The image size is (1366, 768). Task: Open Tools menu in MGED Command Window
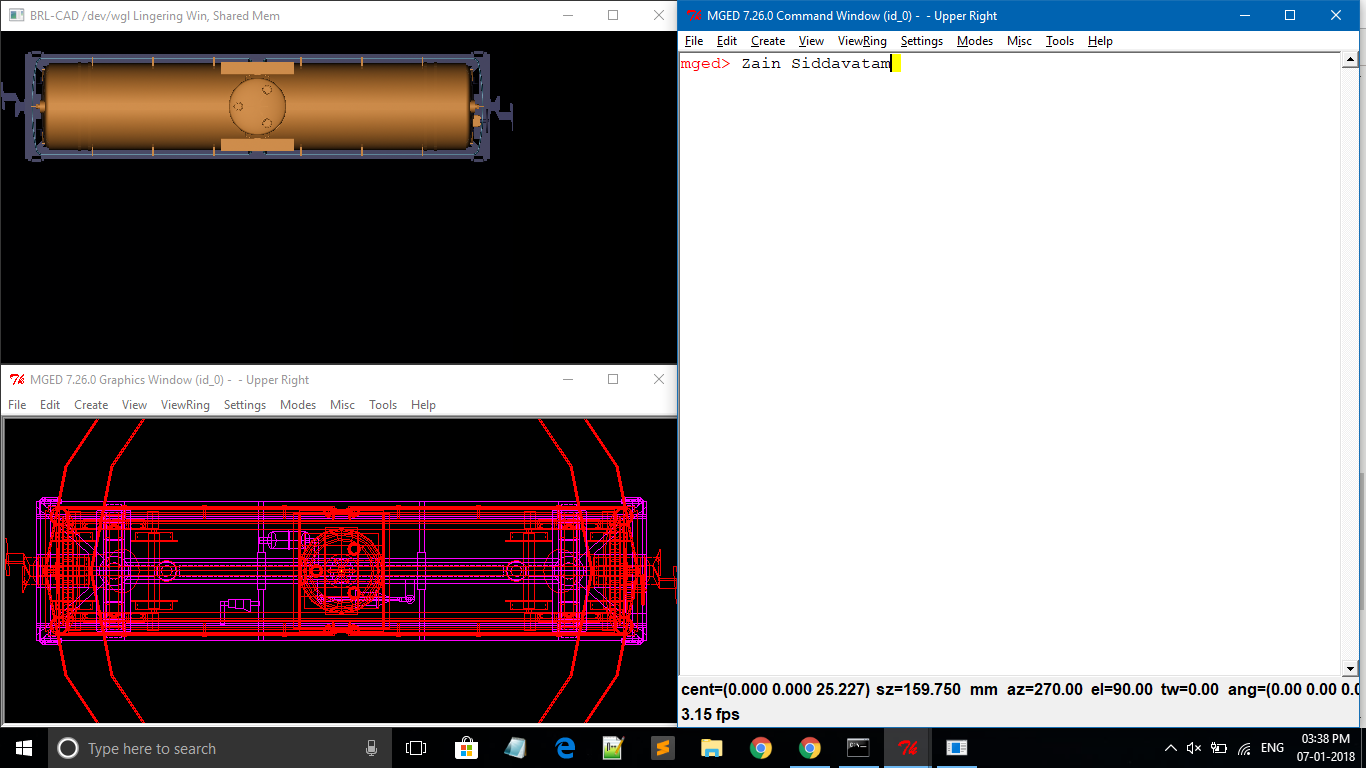1060,41
